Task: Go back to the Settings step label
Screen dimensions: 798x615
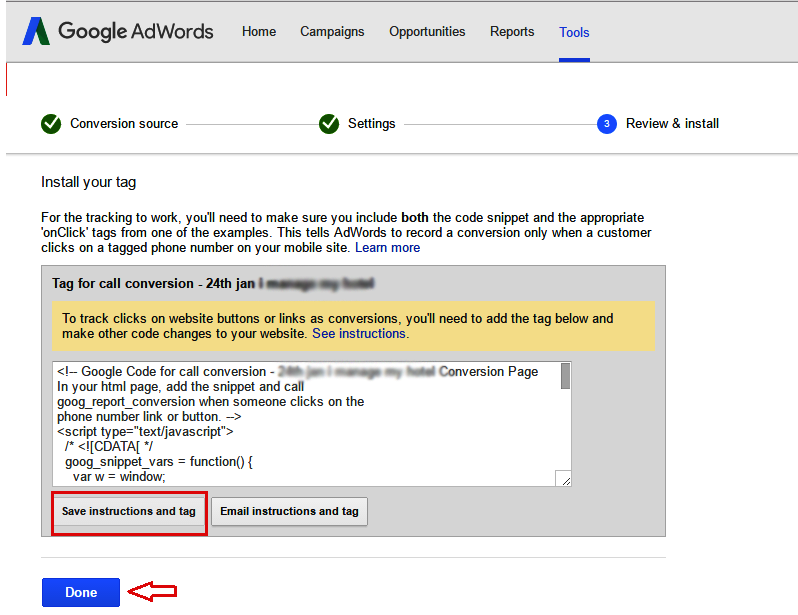Action: click(371, 124)
